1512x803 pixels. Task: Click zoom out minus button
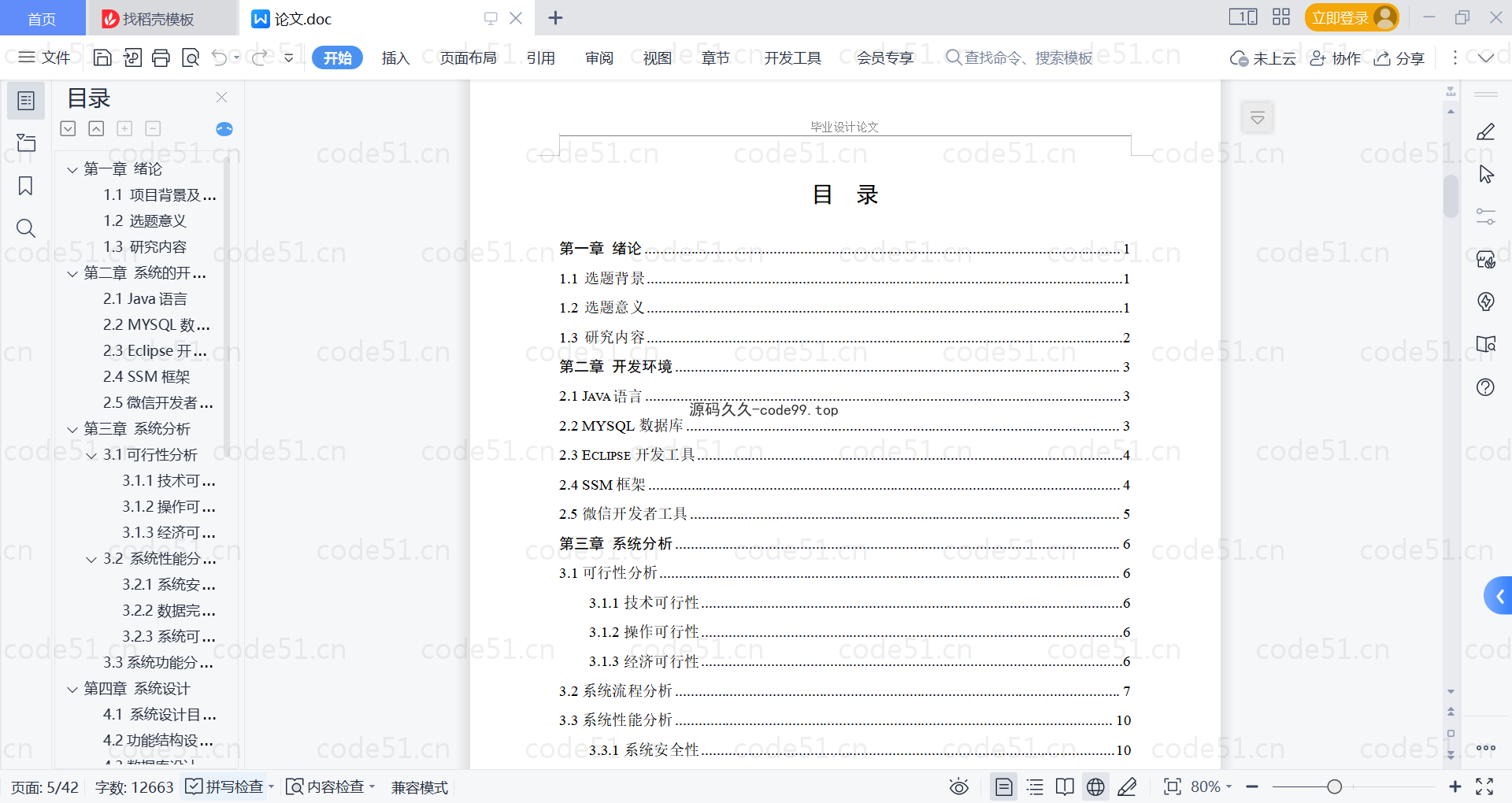click(1252, 786)
